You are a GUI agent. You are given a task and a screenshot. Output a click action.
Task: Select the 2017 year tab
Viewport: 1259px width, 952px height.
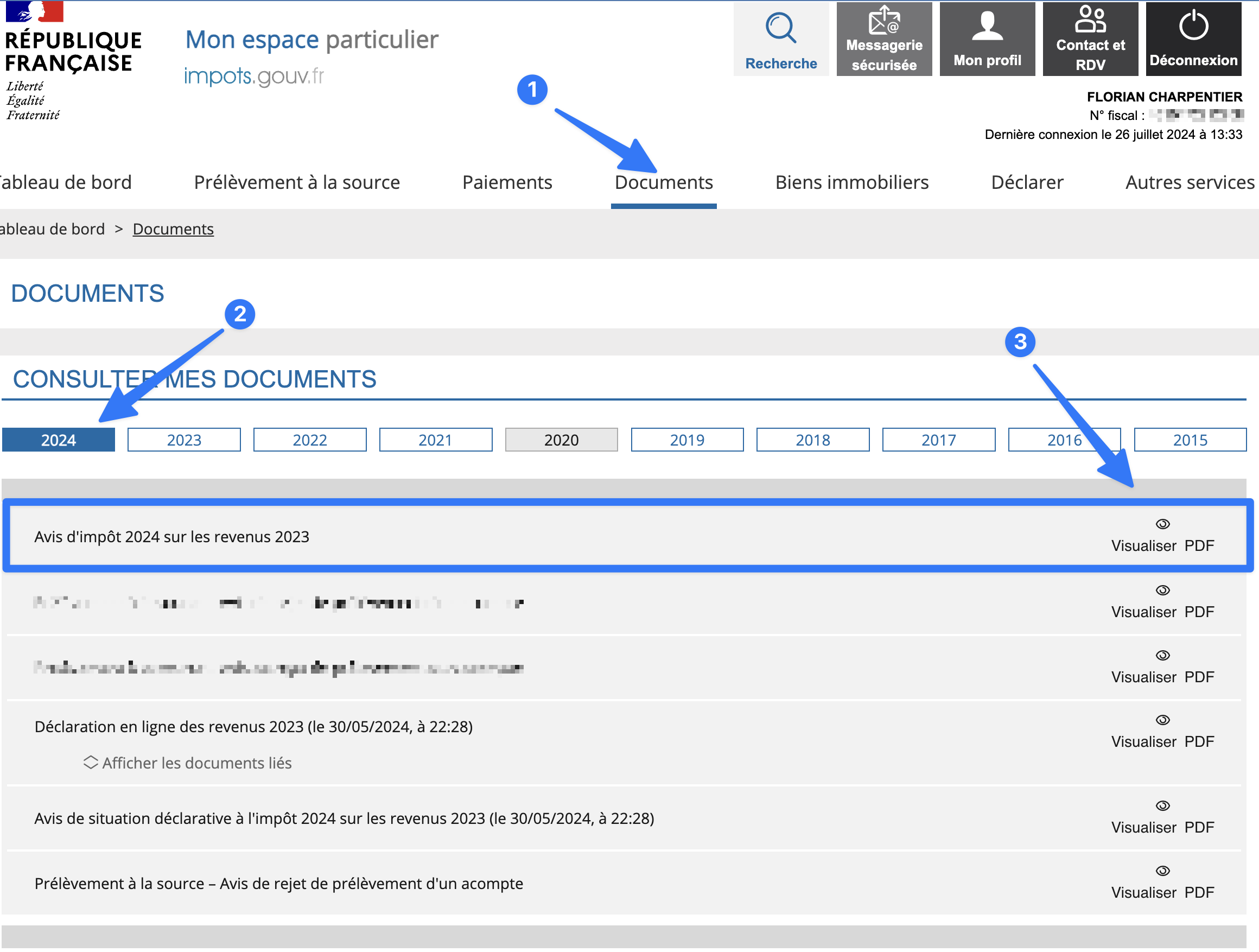(x=939, y=440)
